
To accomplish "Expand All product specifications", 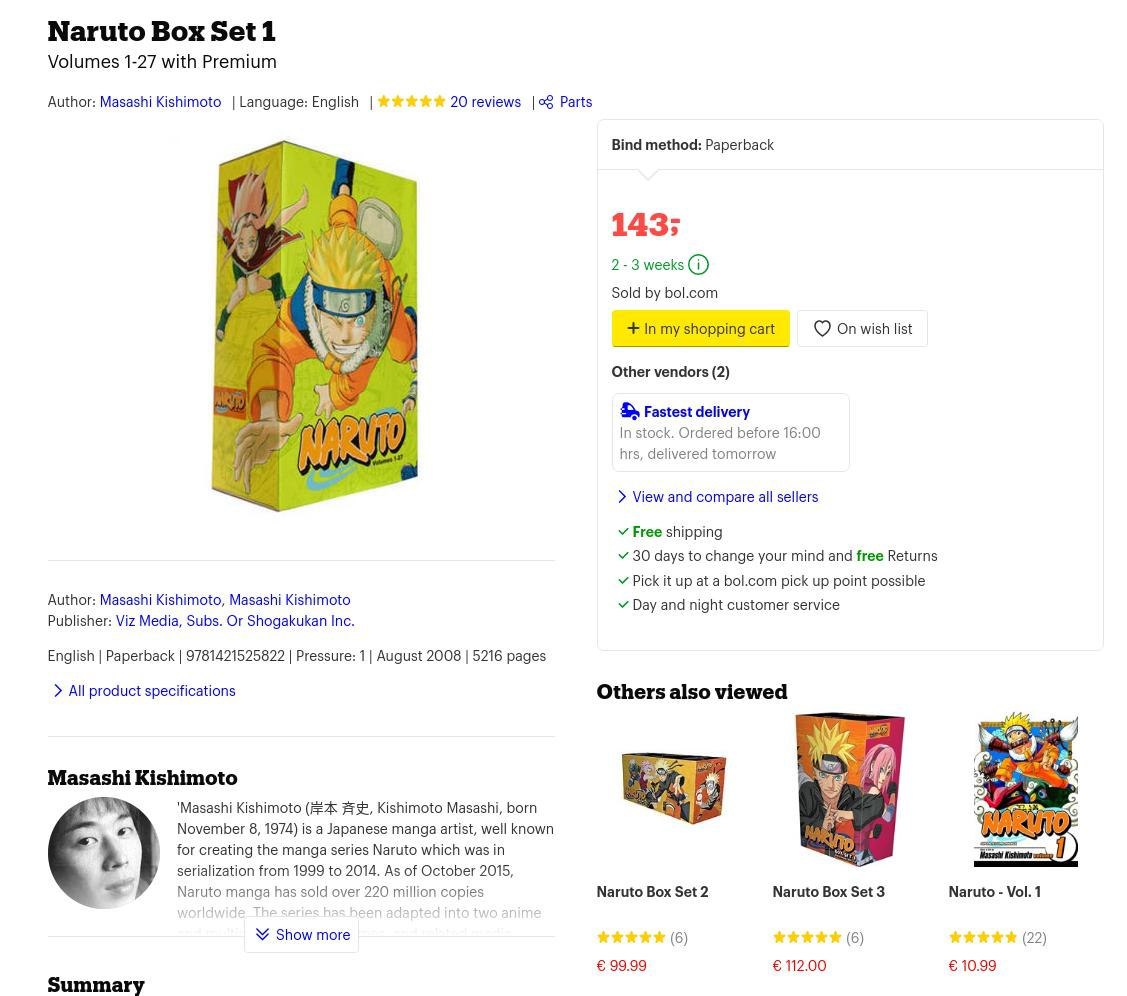I will (x=151, y=691).
